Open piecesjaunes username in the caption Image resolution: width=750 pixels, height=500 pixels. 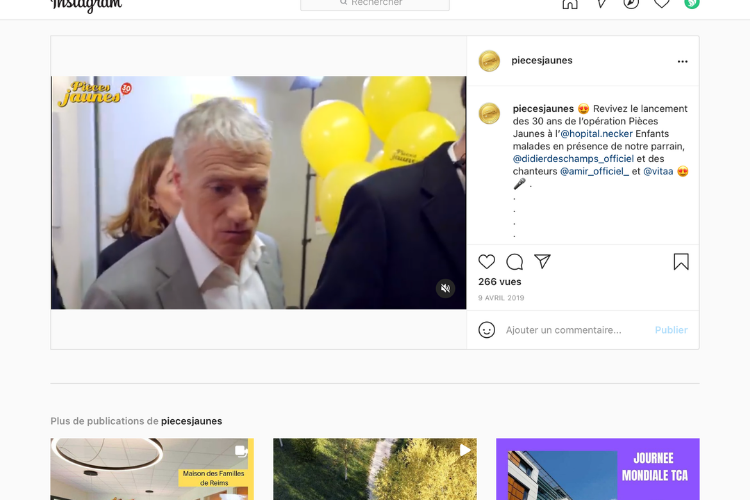543,109
